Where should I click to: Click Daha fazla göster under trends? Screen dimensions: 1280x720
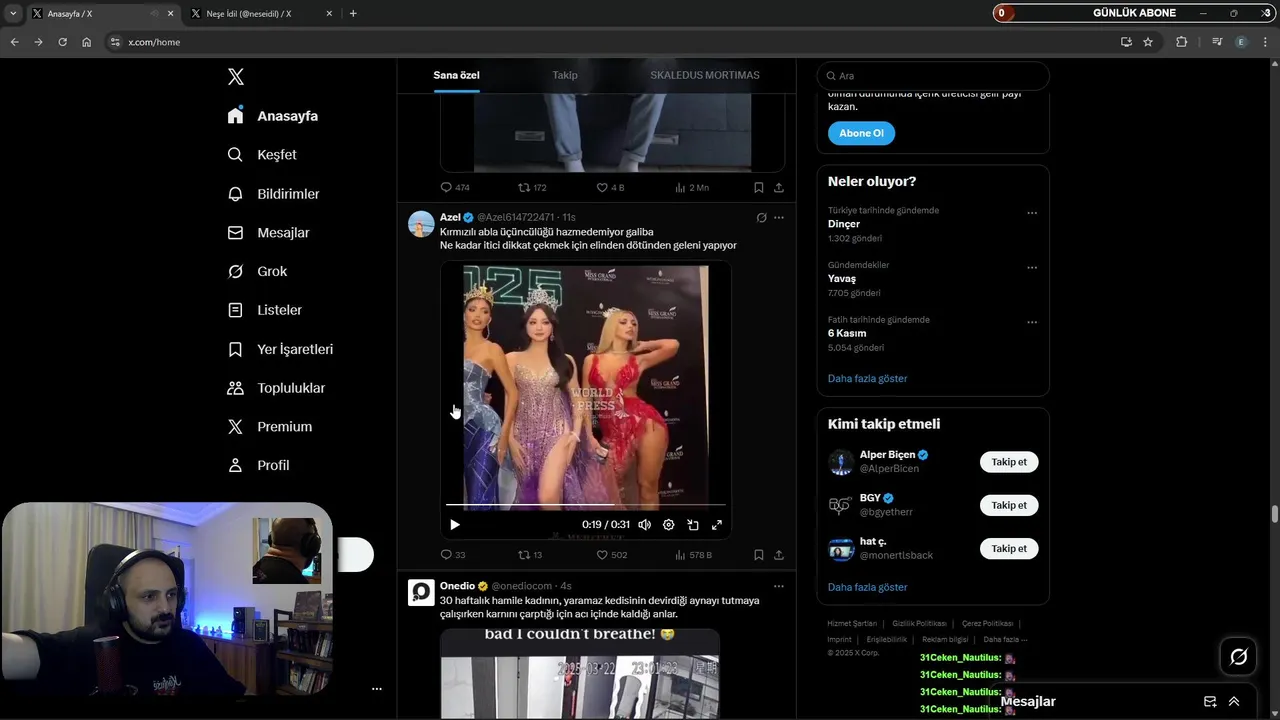point(868,379)
